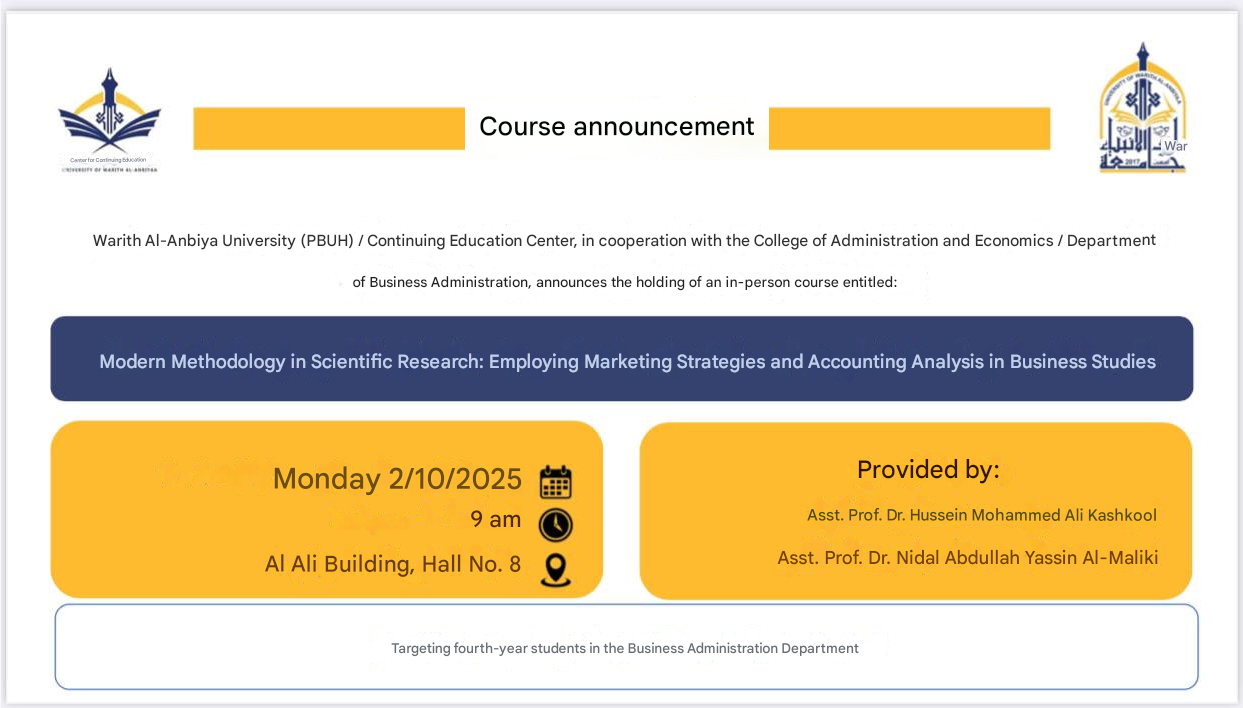This screenshot has height=708, width=1243.
Task: Click the yellow bar left of the heading
Action: click(x=328, y=128)
